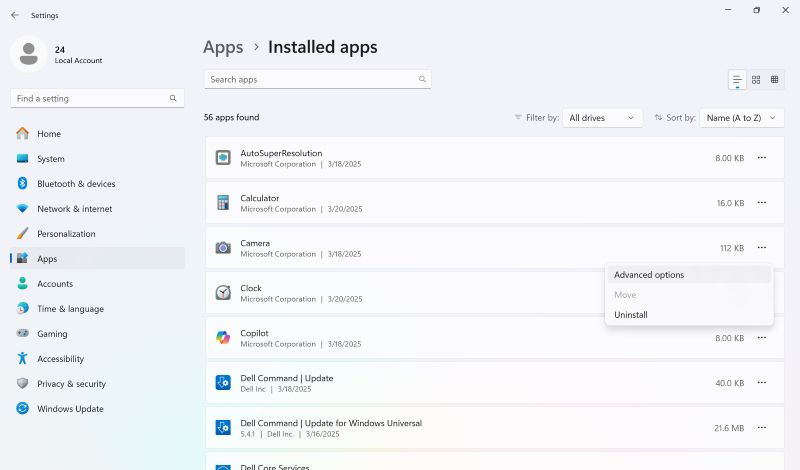Screen dimensions: 800x470
Task: Open more options for Dell Command Update
Action: [x=762, y=383]
